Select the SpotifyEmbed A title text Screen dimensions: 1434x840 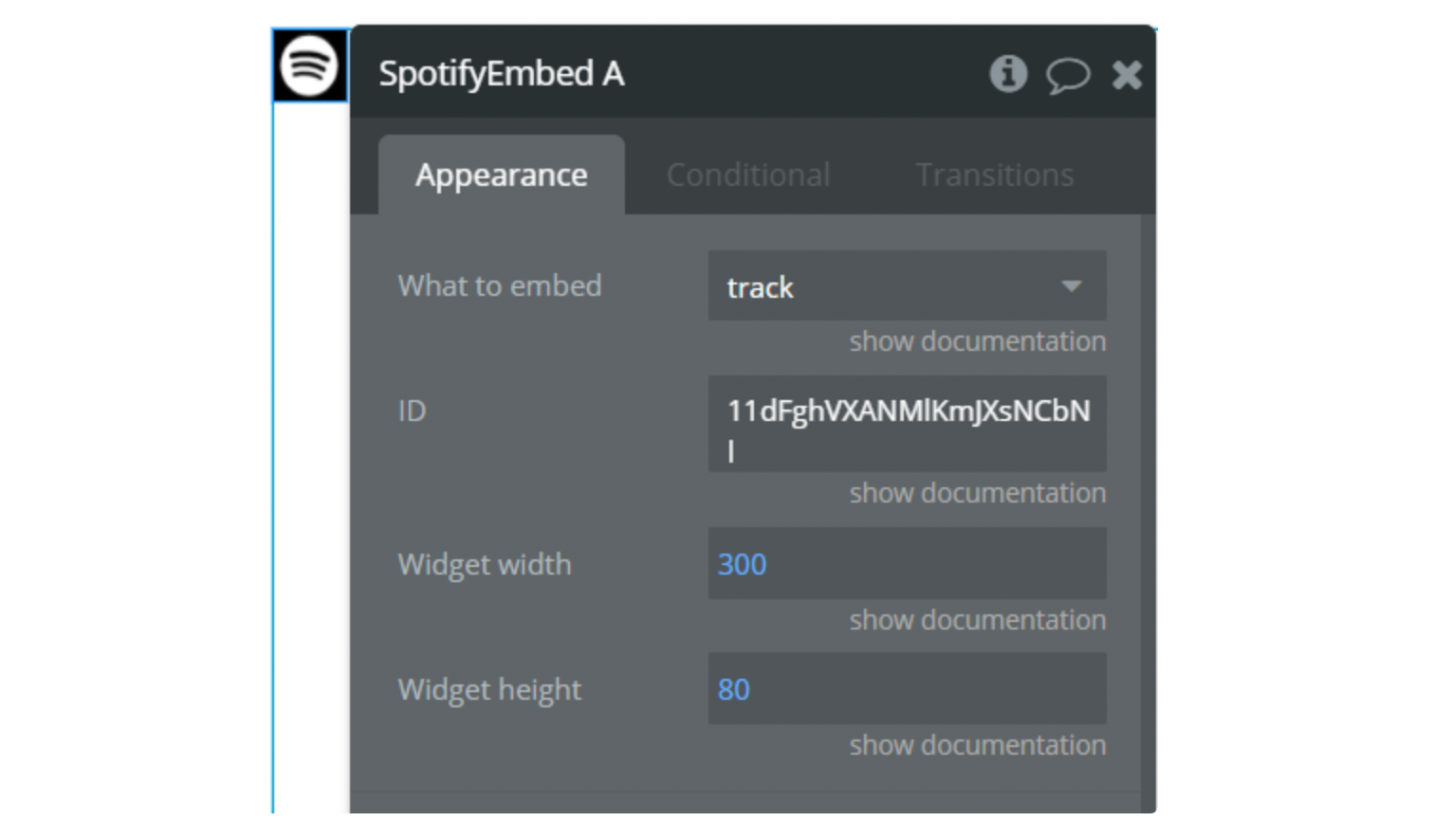(502, 74)
